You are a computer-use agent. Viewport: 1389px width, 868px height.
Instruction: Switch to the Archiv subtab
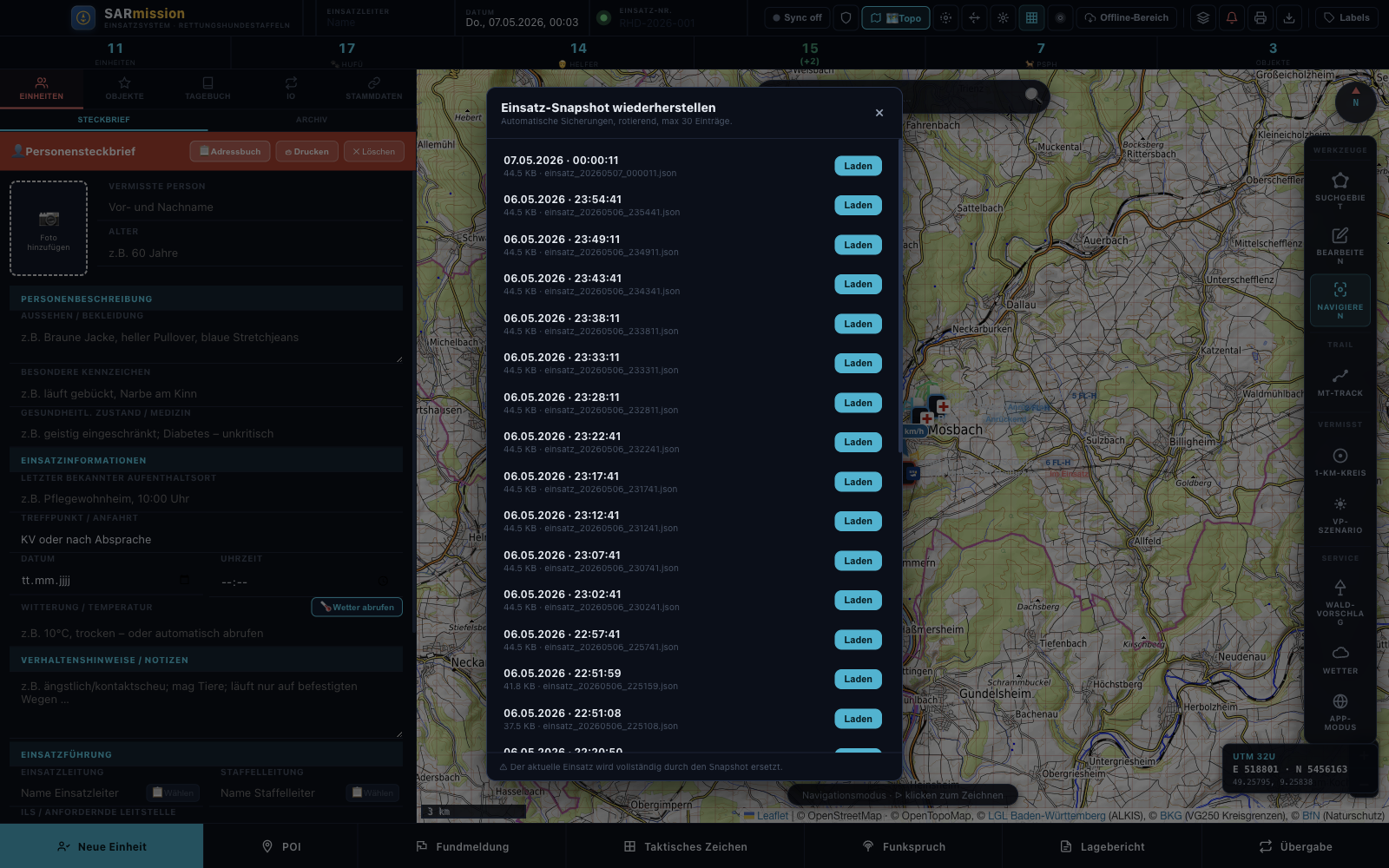click(312, 120)
